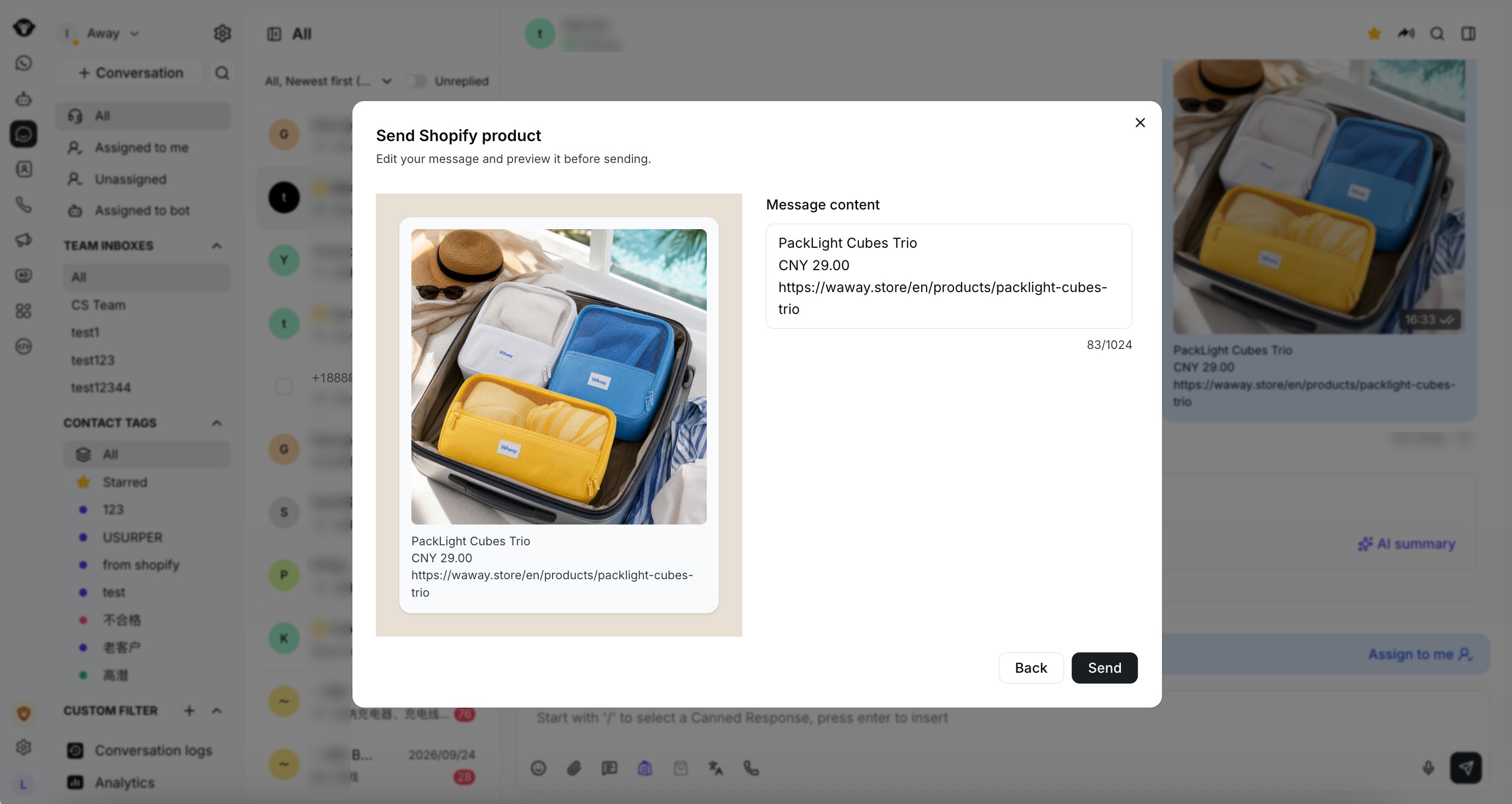The width and height of the screenshot is (1512, 804).
Task: Star the current chat in header
Action: [x=1374, y=33]
